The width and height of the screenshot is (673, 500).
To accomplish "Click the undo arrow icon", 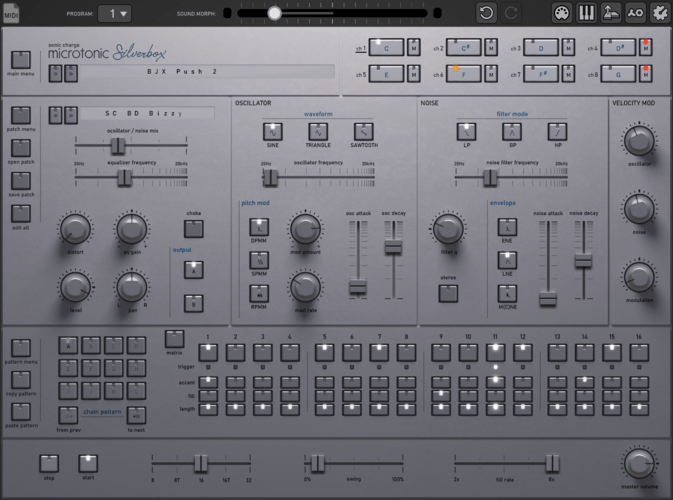I will [486, 13].
